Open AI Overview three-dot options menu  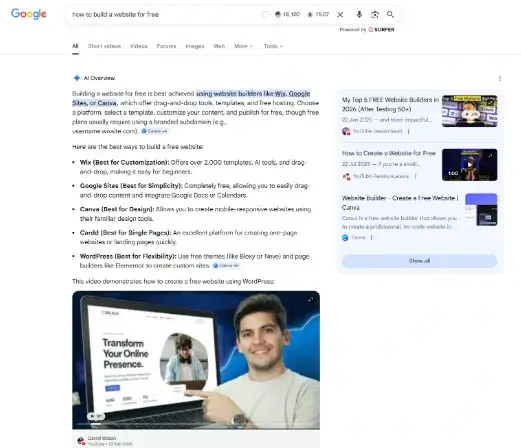(x=500, y=78)
